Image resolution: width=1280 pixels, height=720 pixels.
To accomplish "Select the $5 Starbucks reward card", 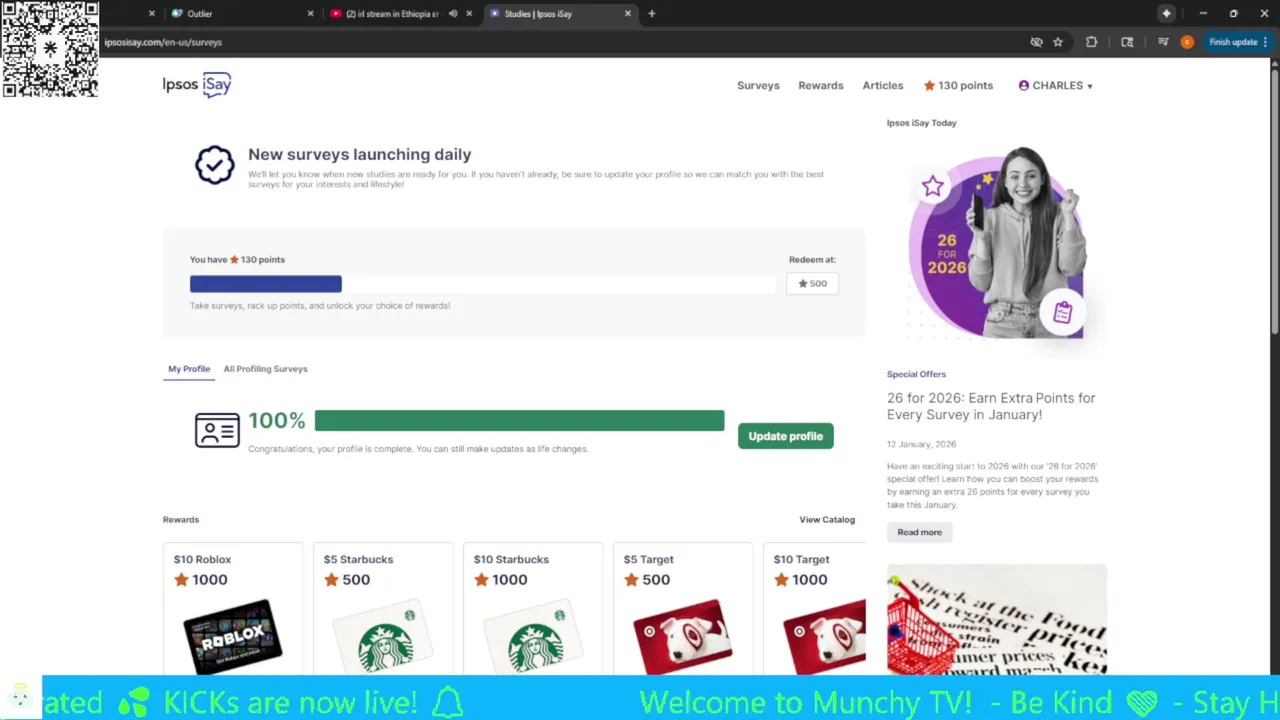I will tap(383, 609).
